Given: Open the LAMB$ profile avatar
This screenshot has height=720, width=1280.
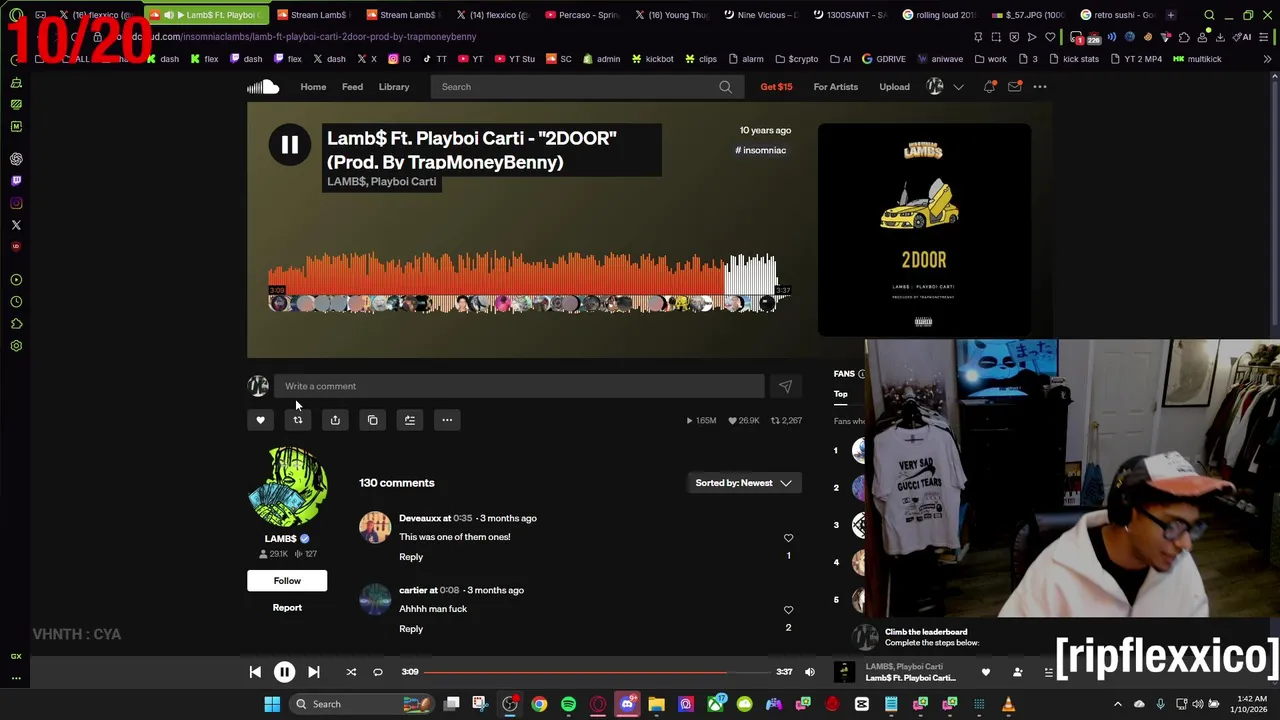Looking at the screenshot, I should tap(287, 487).
